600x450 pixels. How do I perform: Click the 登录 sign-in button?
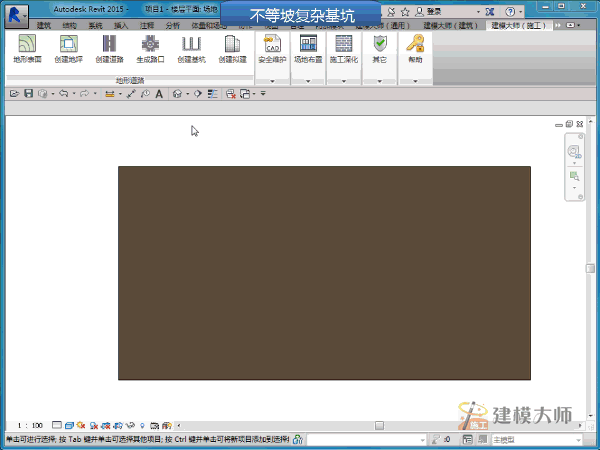(x=429, y=12)
